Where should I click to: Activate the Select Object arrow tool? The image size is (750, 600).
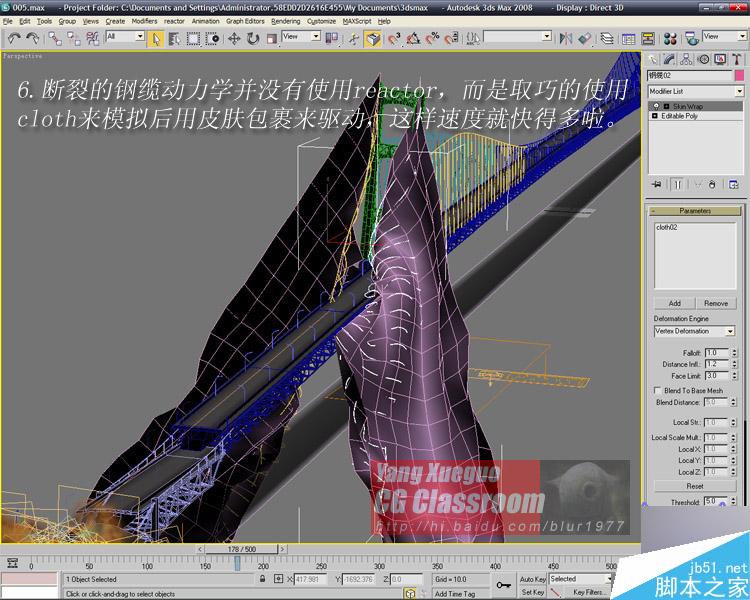click(155, 39)
